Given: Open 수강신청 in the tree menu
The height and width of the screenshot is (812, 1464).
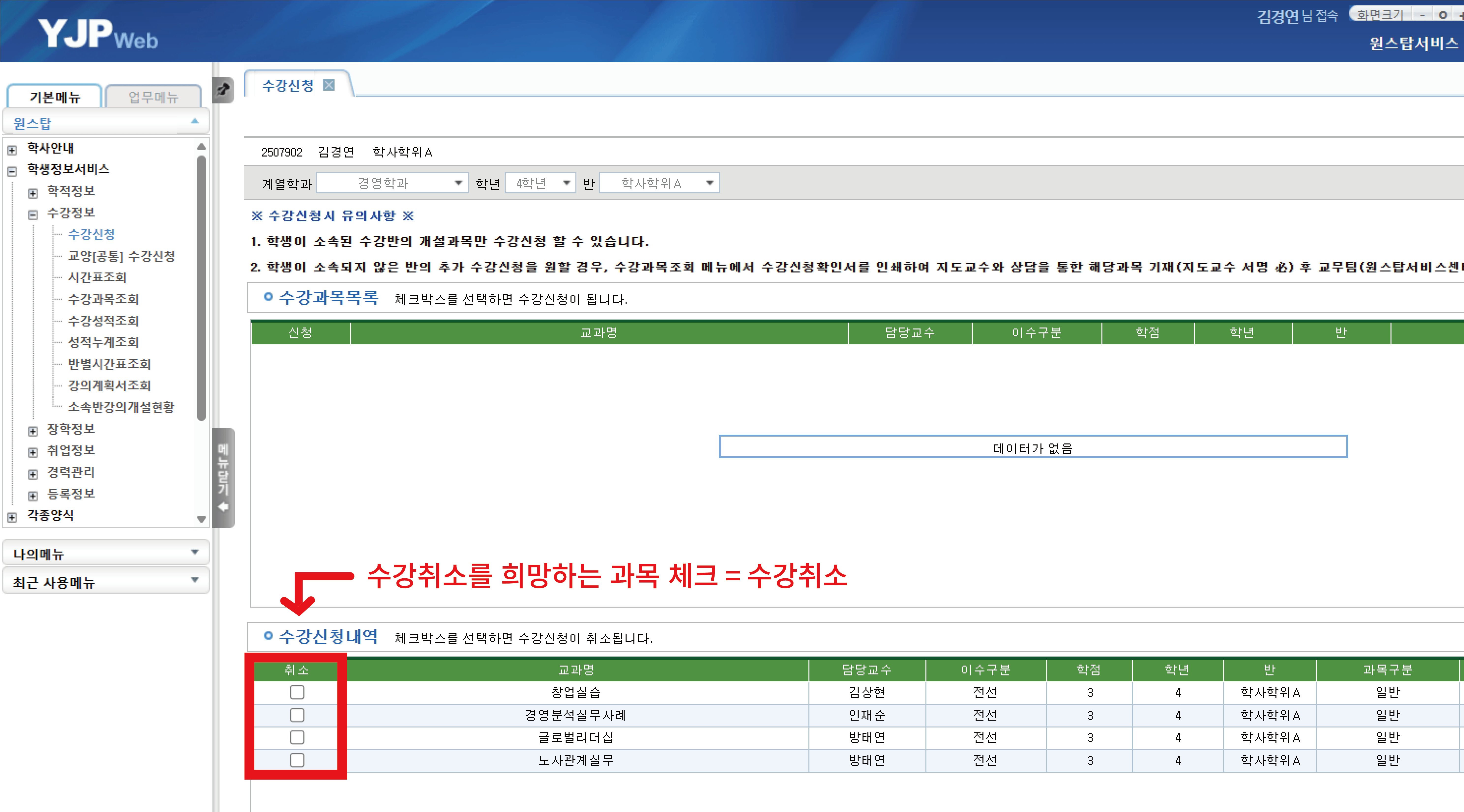Looking at the screenshot, I should [x=91, y=234].
